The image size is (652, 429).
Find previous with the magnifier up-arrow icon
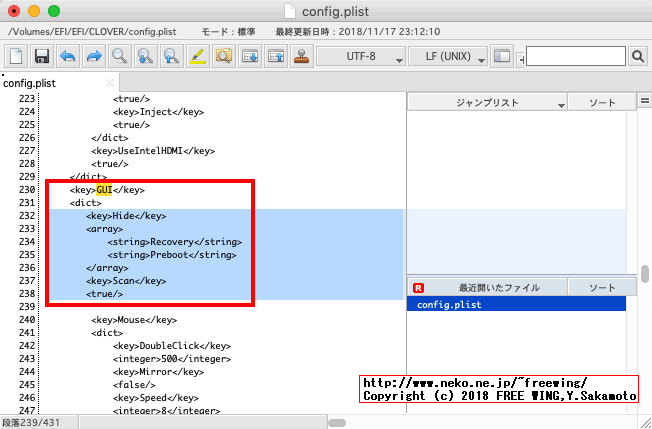(172, 56)
